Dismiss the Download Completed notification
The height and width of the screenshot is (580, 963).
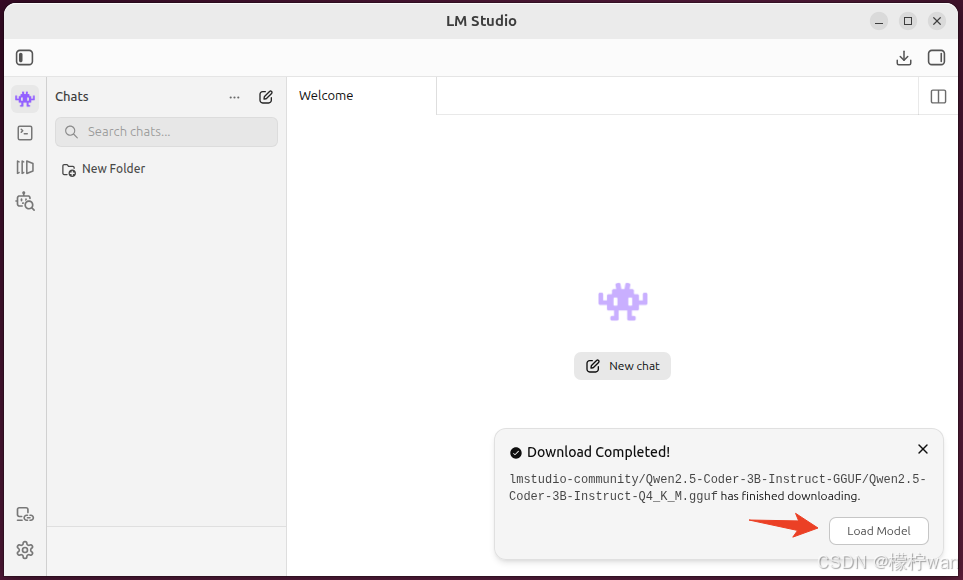[922, 449]
